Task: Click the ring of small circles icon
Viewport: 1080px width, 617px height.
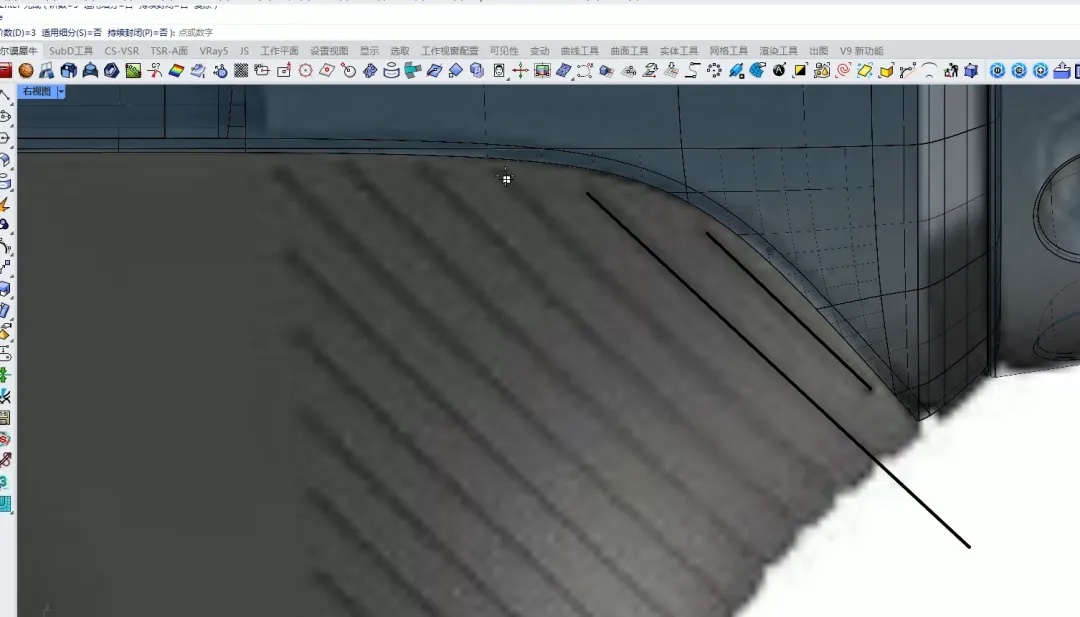Action: click(714, 70)
